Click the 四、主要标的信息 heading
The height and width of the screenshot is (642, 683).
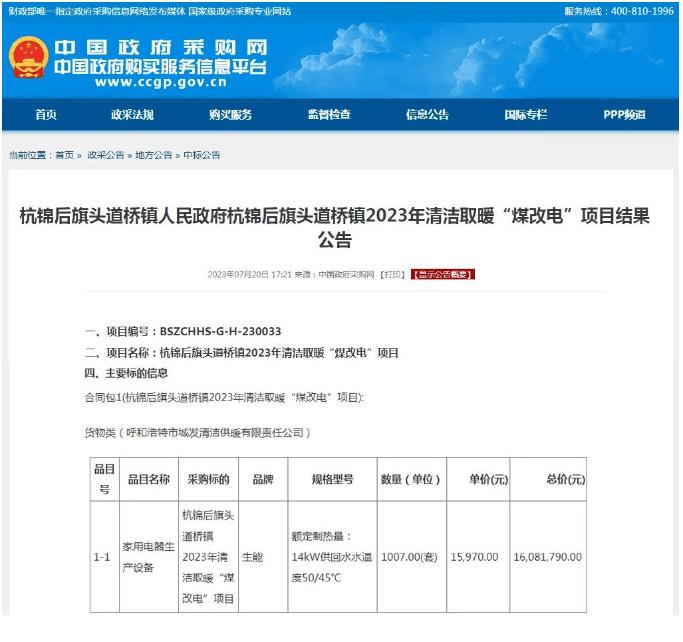(x=126, y=373)
